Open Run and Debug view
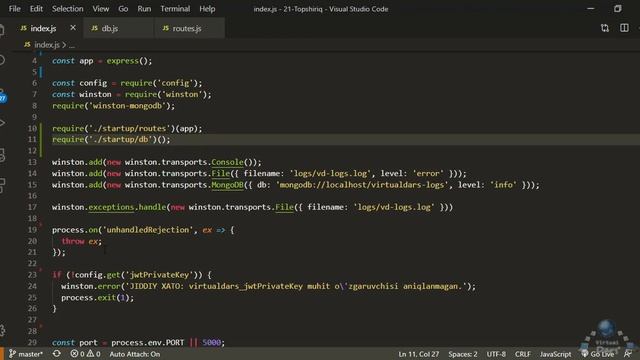640x360 pixels. (2, 122)
